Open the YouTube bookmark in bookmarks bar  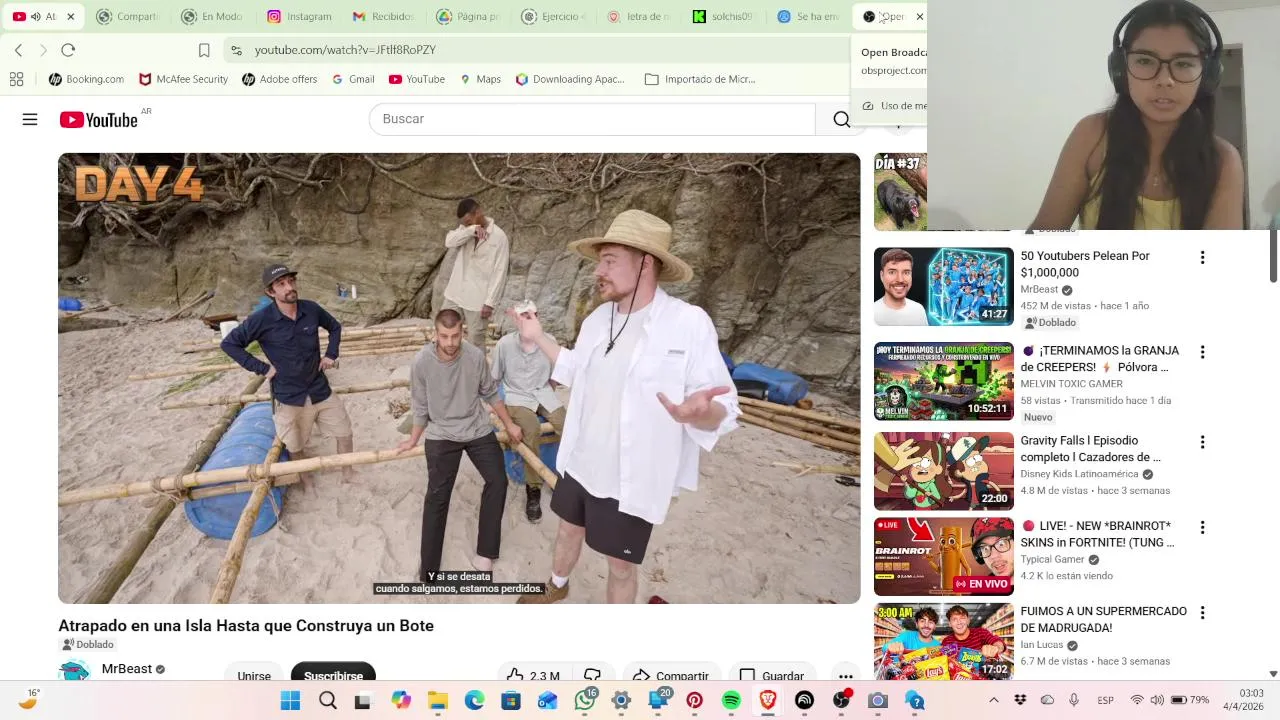416,79
